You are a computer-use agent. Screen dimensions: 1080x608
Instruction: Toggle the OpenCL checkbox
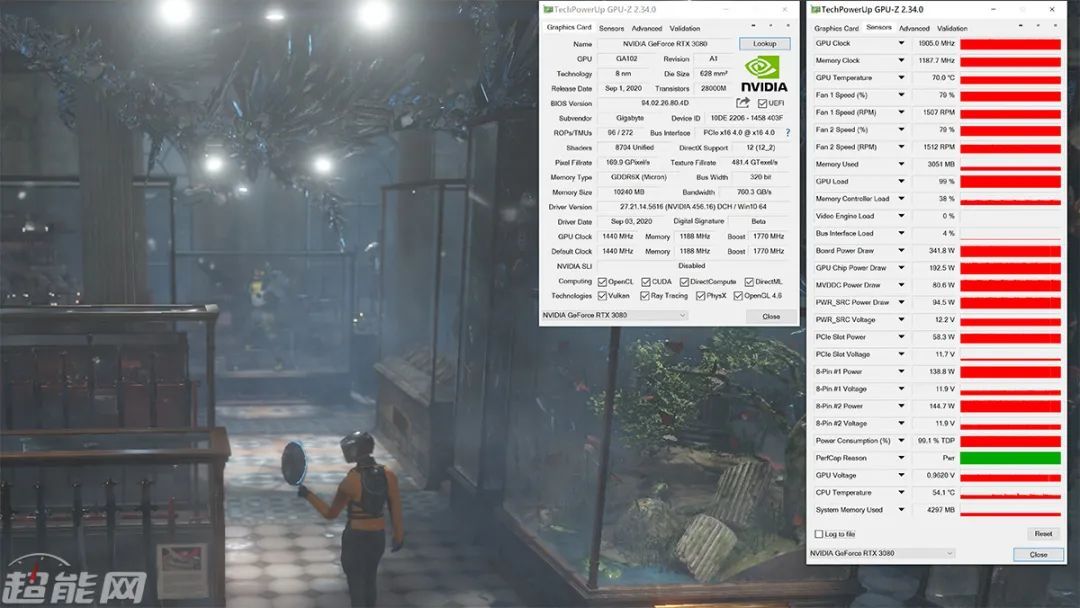(x=602, y=282)
